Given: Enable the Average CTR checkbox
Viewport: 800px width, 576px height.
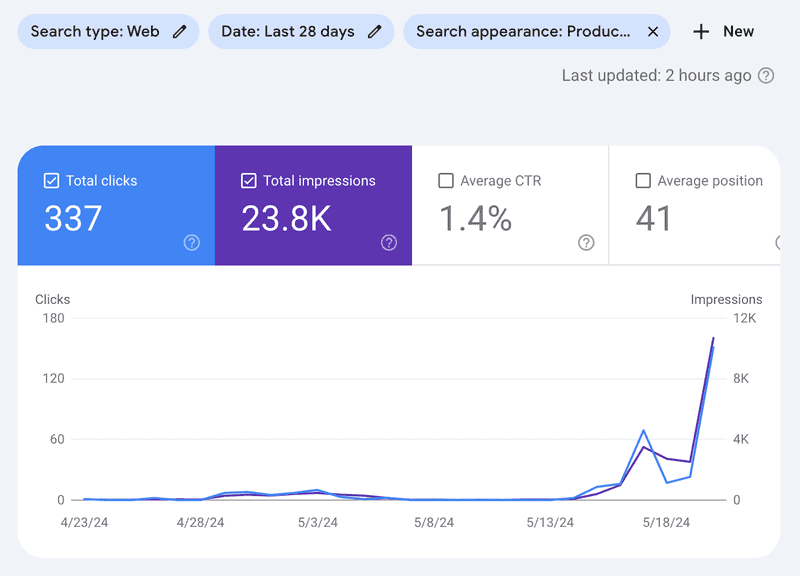Looking at the screenshot, I should click(446, 181).
